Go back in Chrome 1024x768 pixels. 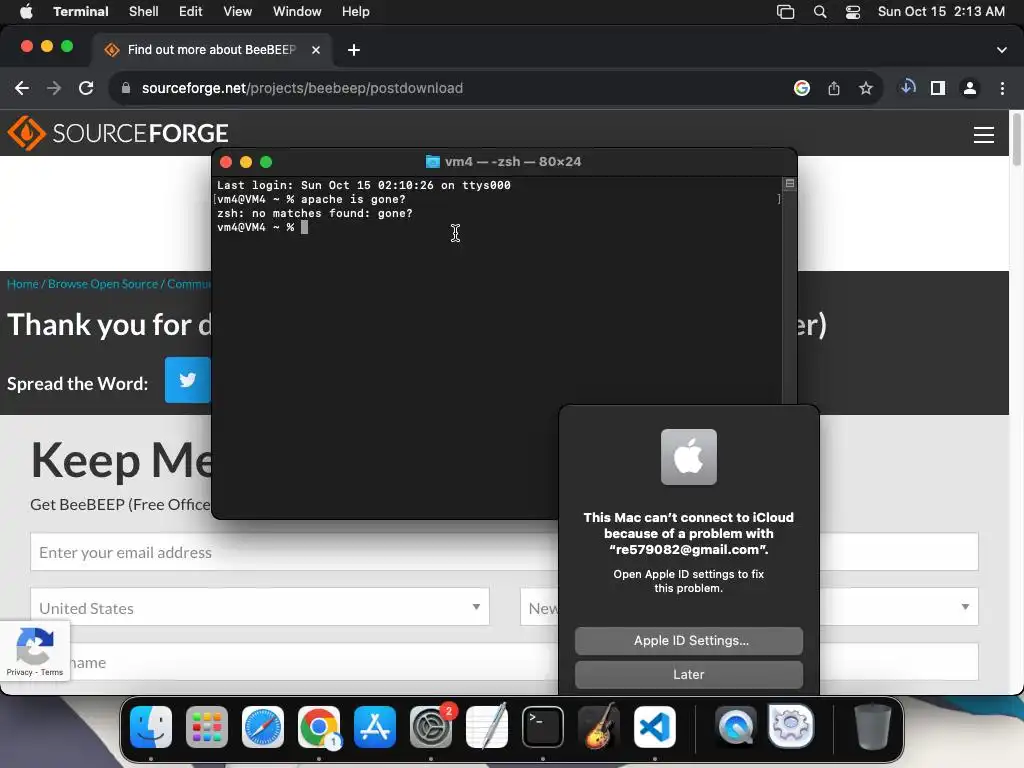[x=22, y=88]
